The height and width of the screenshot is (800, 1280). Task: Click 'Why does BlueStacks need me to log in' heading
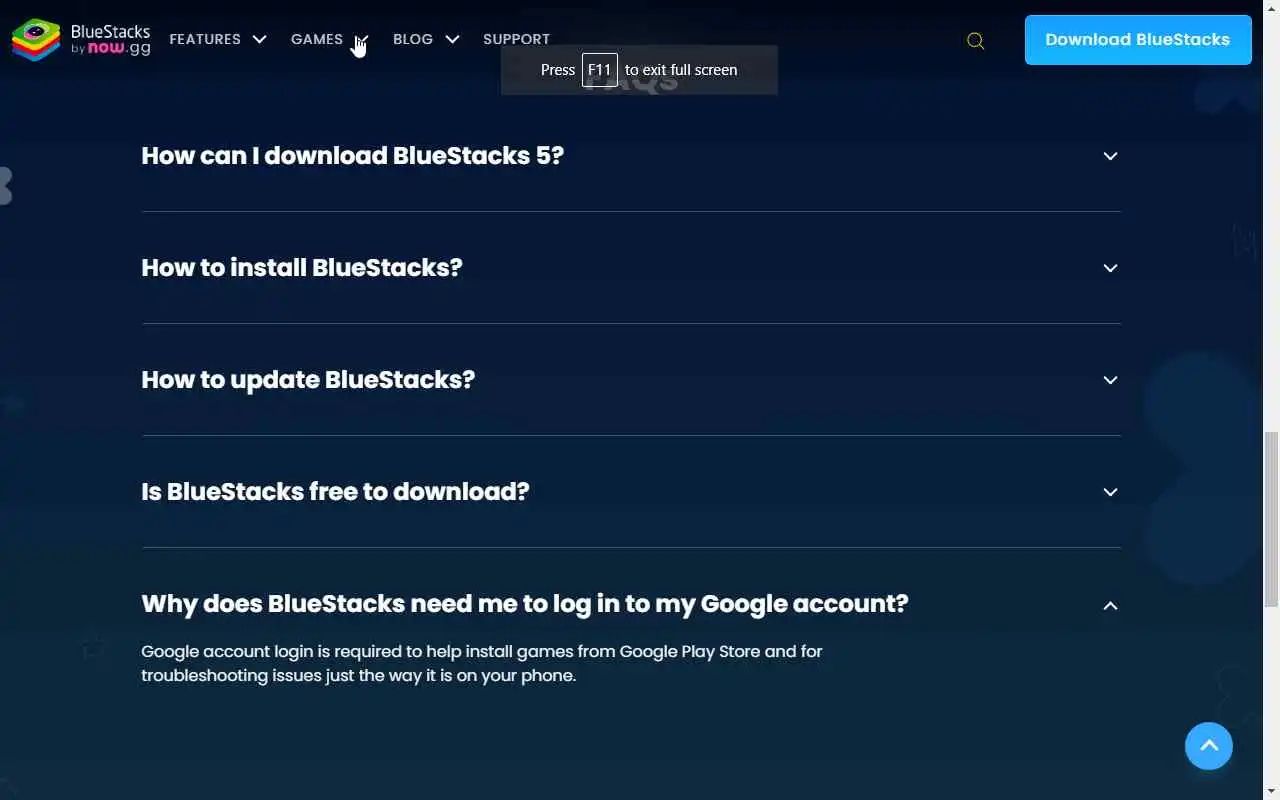525,604
